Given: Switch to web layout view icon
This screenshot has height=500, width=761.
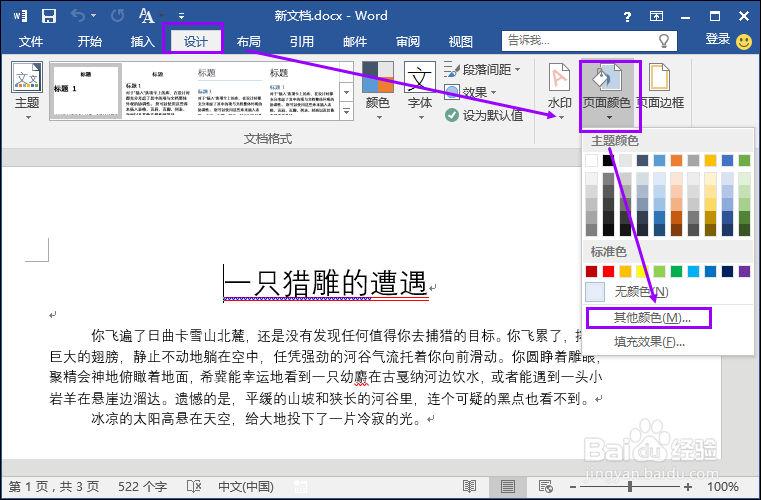Looking at the screenshot, I should coord(546,486).
